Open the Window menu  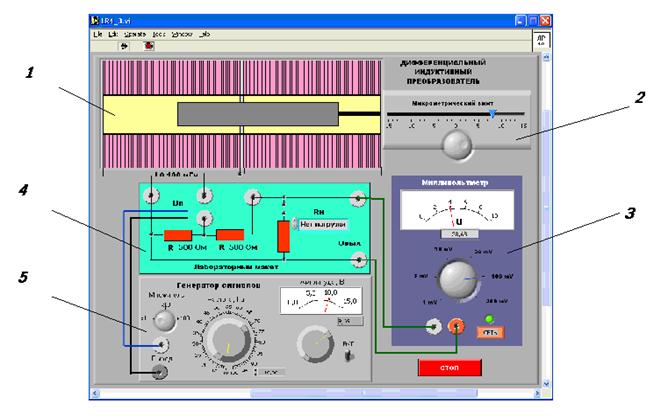(x=182, y=34)
